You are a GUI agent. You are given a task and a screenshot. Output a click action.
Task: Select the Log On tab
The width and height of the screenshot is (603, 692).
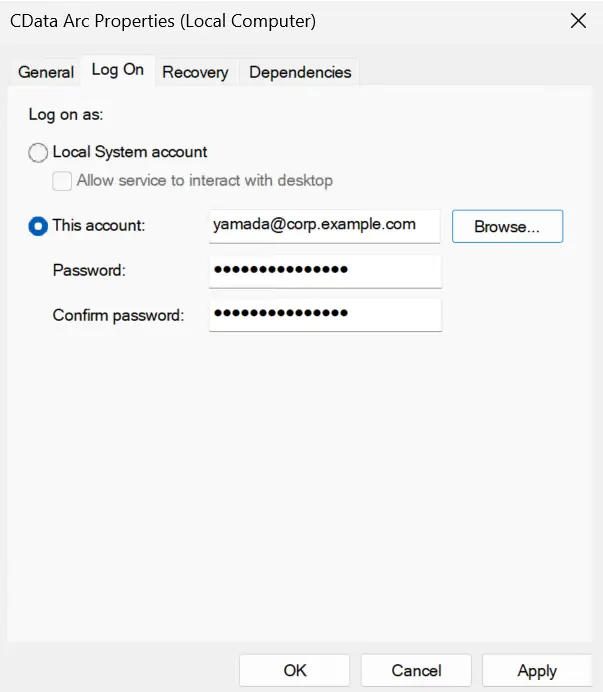pyautogui.click(x=118, y=70)
